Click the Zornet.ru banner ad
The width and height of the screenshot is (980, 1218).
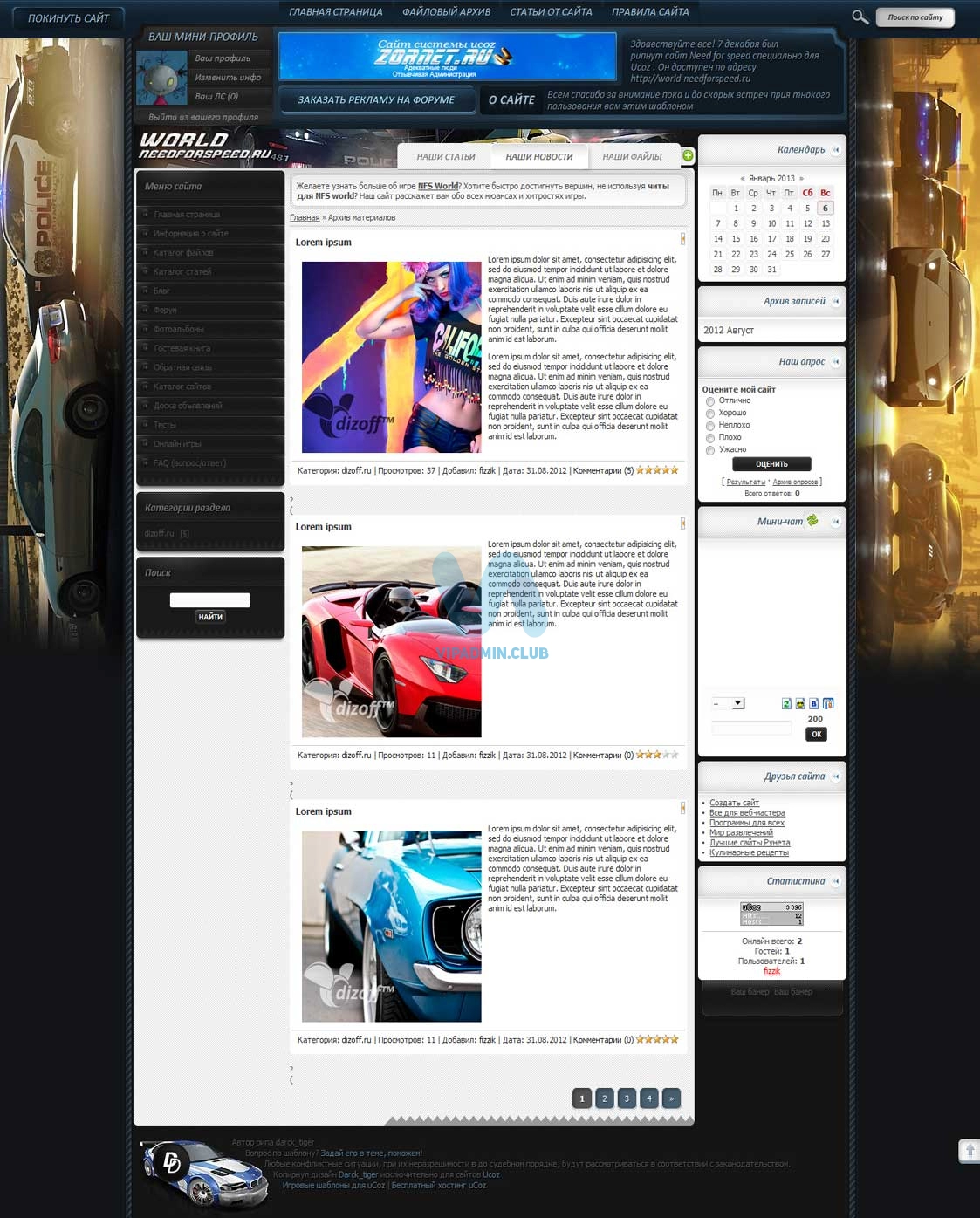(448, 56)
